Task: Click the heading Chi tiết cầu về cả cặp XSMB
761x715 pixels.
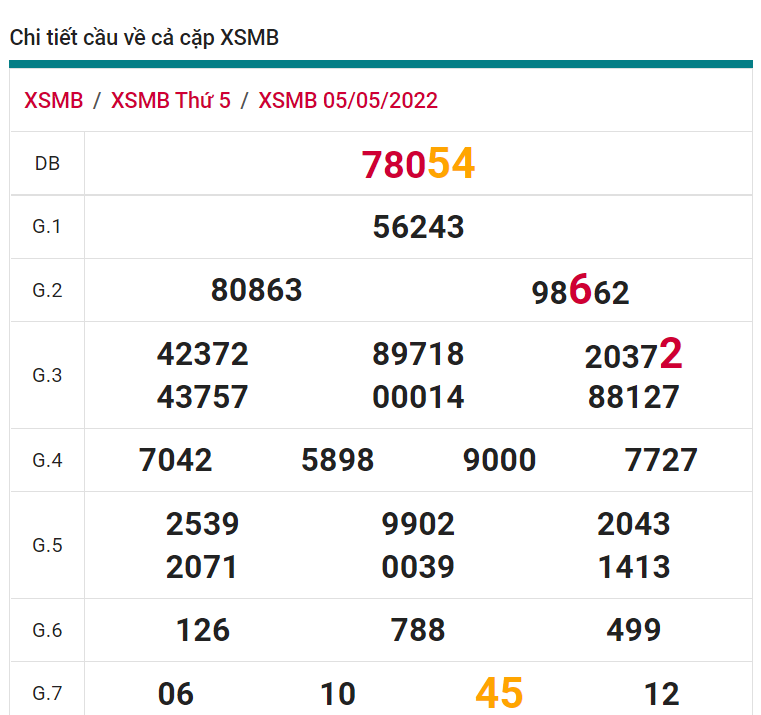Action: (144, 38)
